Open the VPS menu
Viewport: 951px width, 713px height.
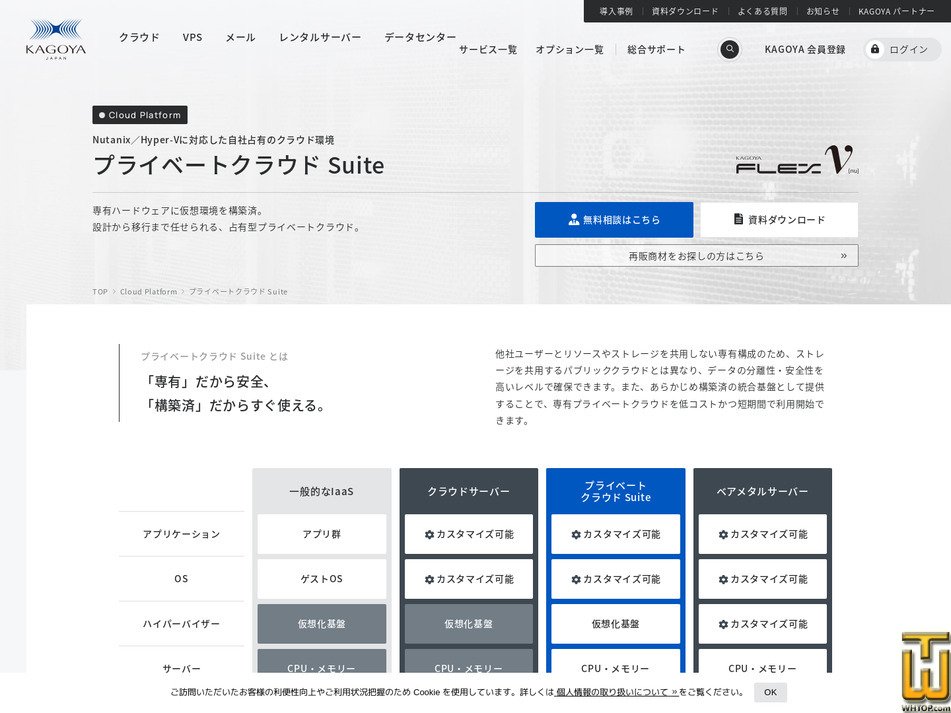[x=192, y=37]
